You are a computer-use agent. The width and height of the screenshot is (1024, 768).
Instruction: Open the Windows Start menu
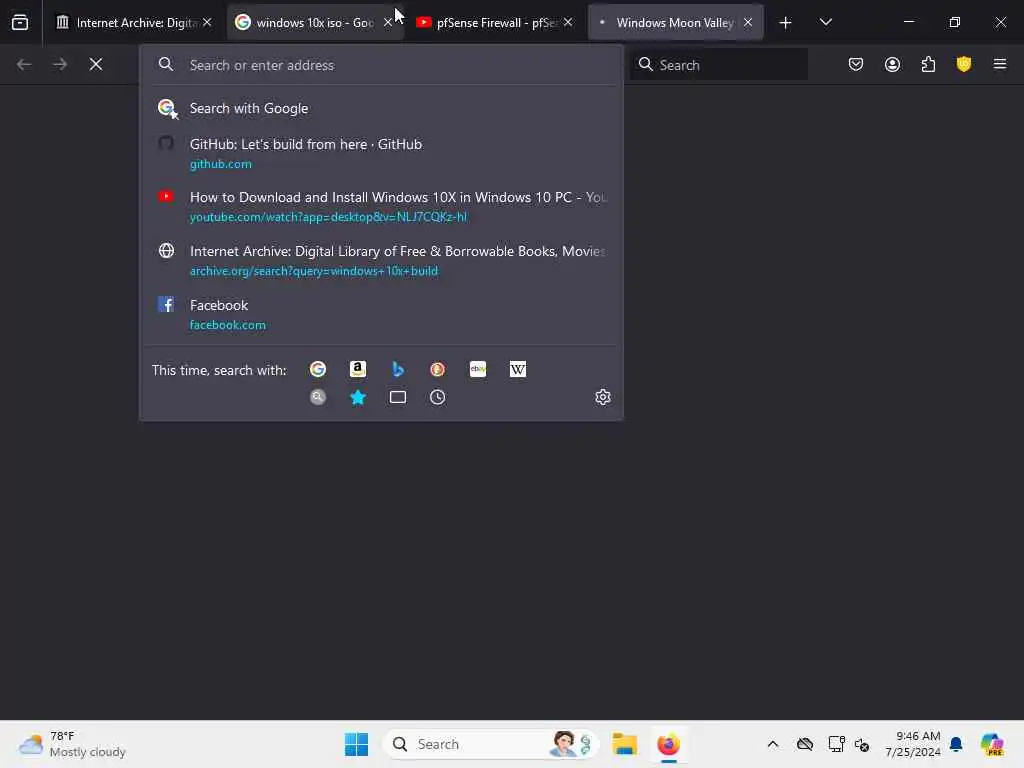(x=357, y=744)
